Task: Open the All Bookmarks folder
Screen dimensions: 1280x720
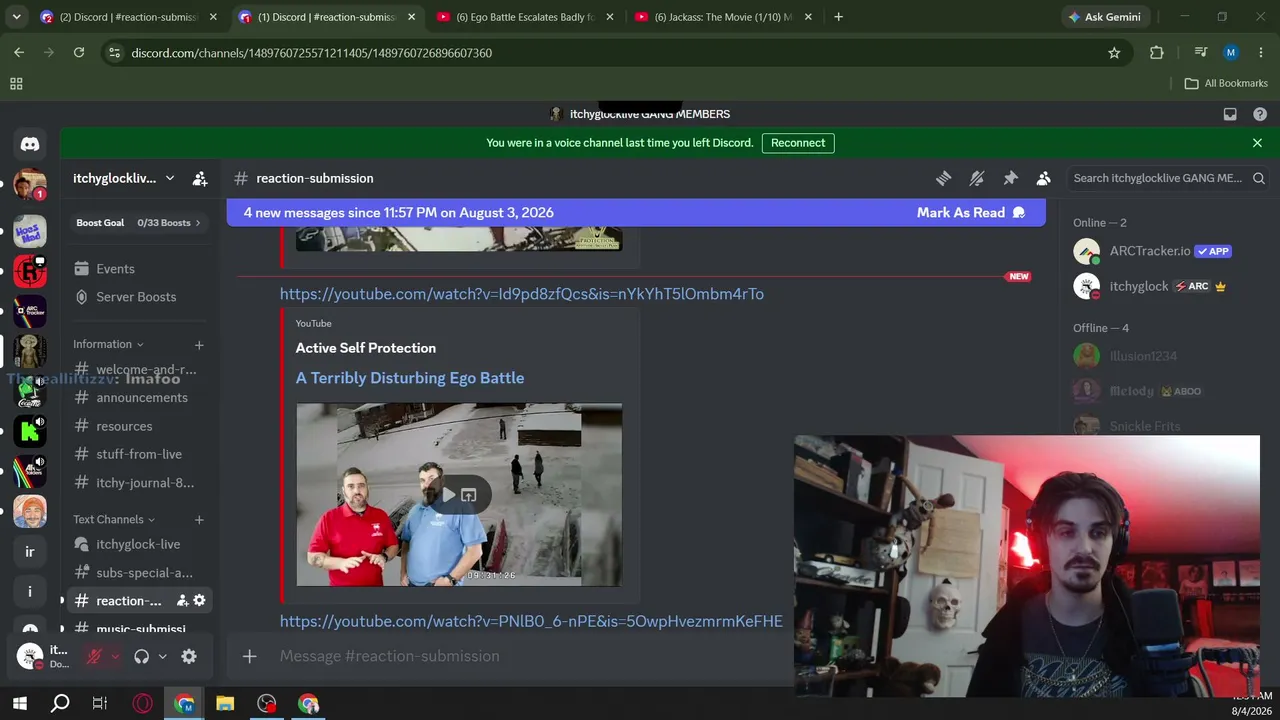Action: pos(1226,83)
